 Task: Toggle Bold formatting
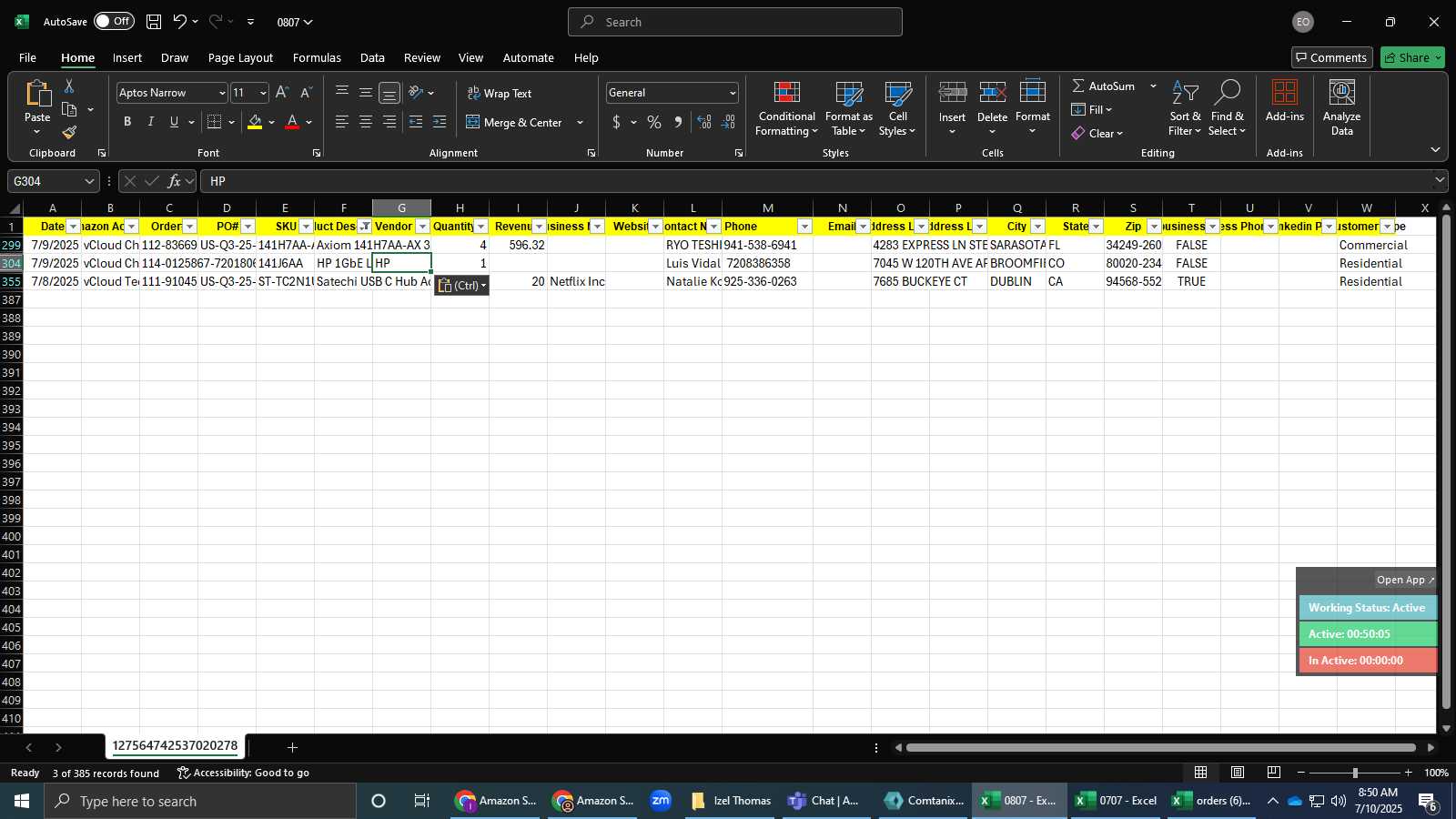click(x=127, y=122)
